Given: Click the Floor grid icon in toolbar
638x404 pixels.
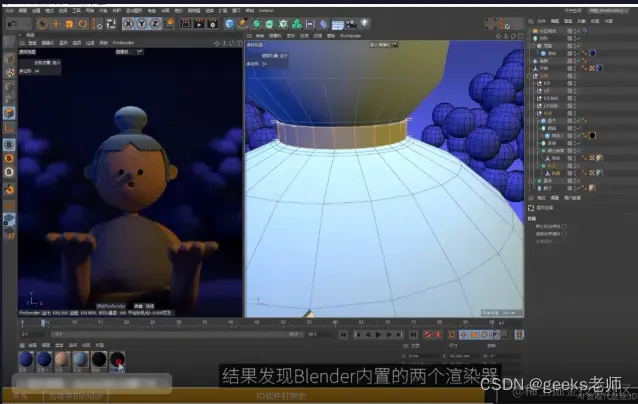Looking at the screenshot, I should click(x=337, y=24).
